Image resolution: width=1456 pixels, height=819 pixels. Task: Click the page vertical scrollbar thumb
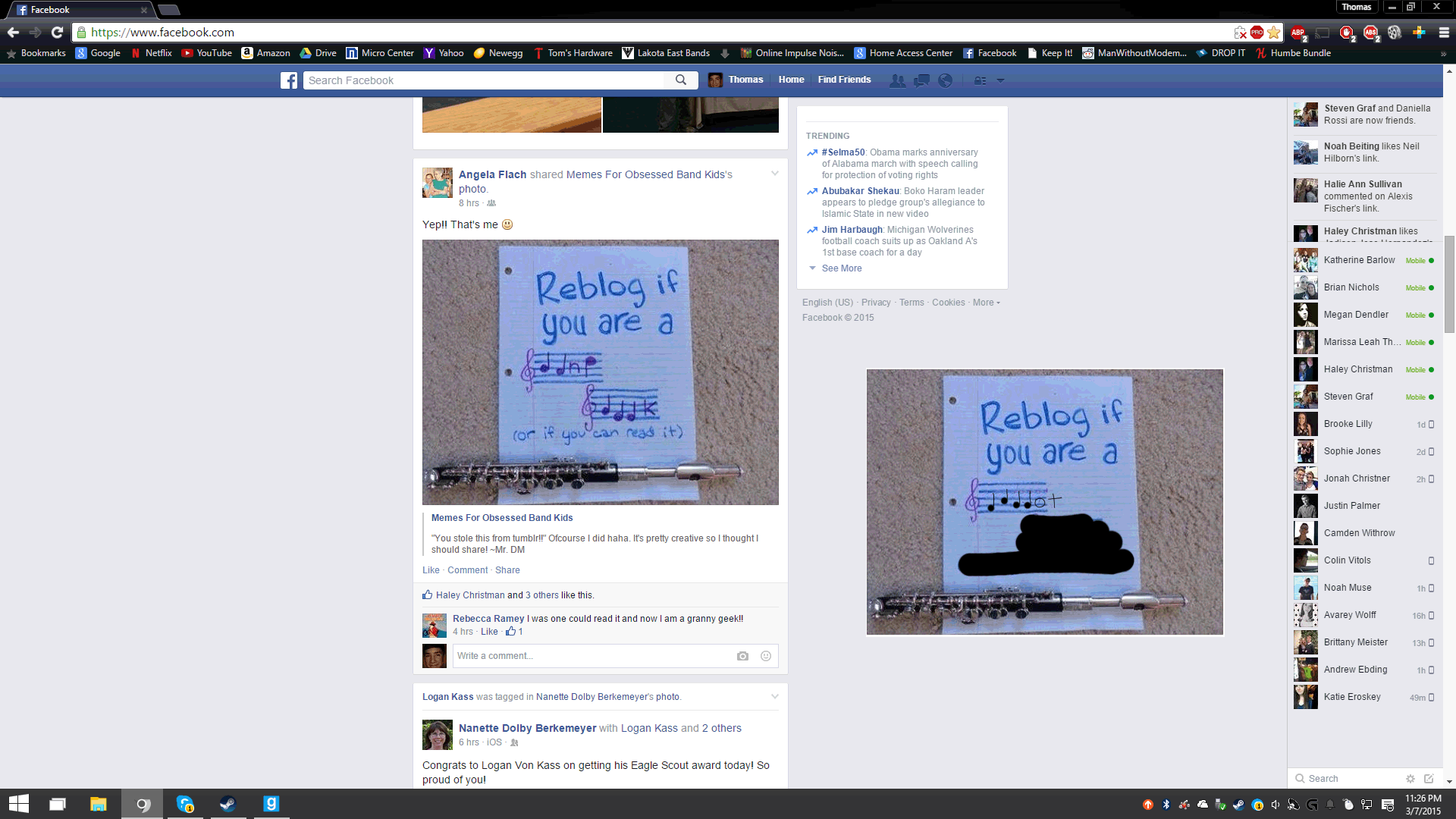point(1449,284)
